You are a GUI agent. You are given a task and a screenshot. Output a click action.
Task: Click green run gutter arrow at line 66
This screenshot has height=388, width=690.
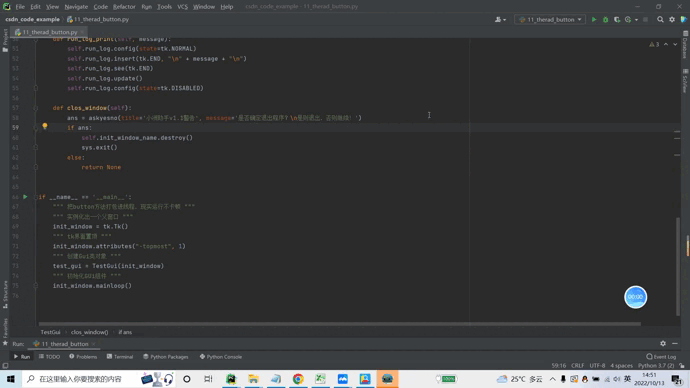(x=25, y=197)
